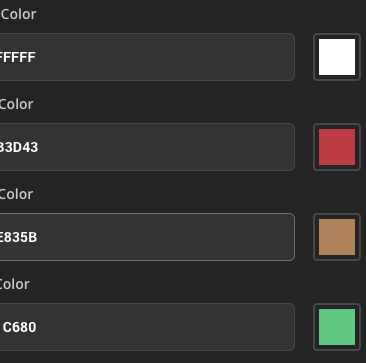Focus the hex field ending in FFFFF
The height and width of the screenshot is (363, 366).
point(147,57)
